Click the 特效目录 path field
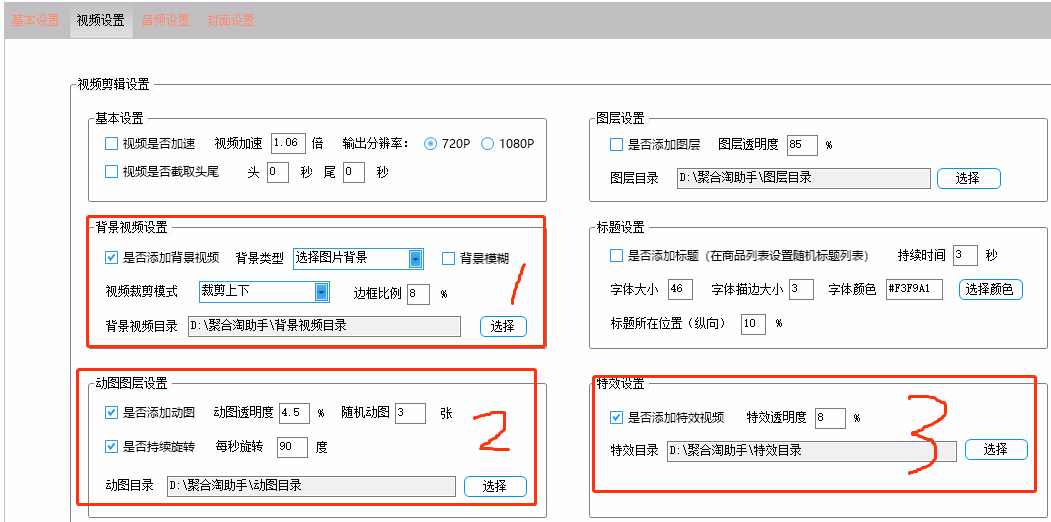This screenshot has height=522, width=1051. click(x=812, y=451)
